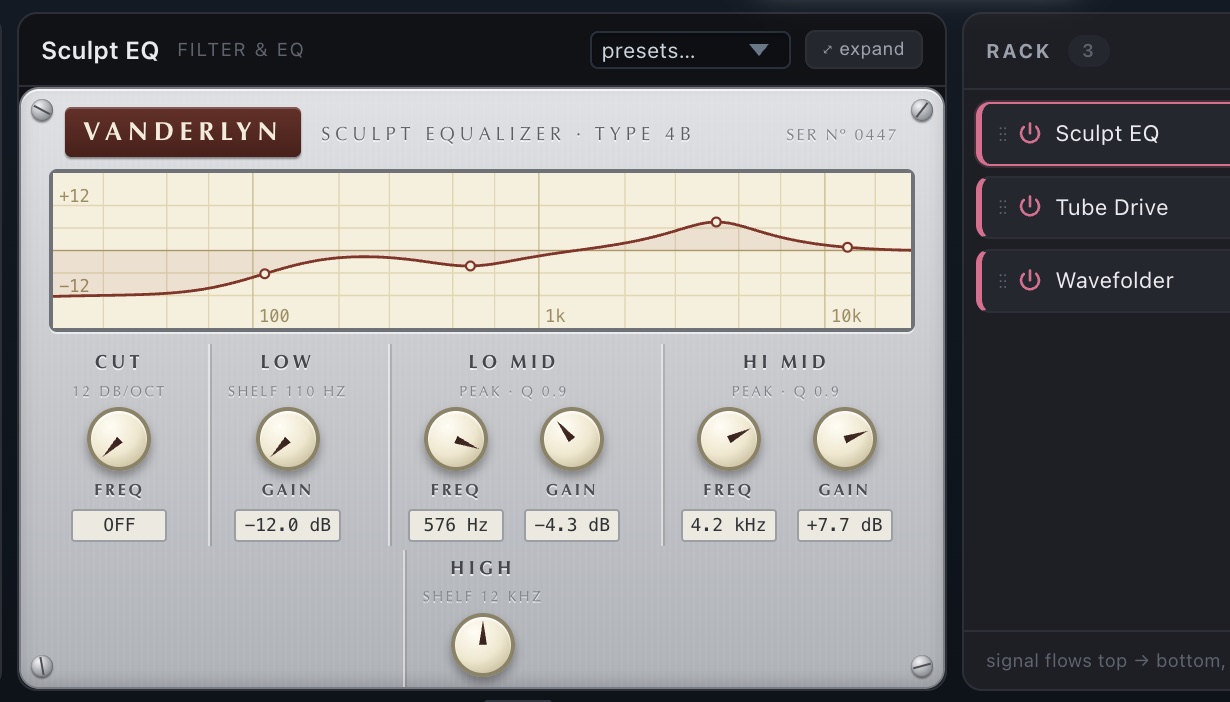Viewport: 1230px width, 702px height.
Task: Grab the Tube Drive drag handle
Action: click(x=1003, y=207)
